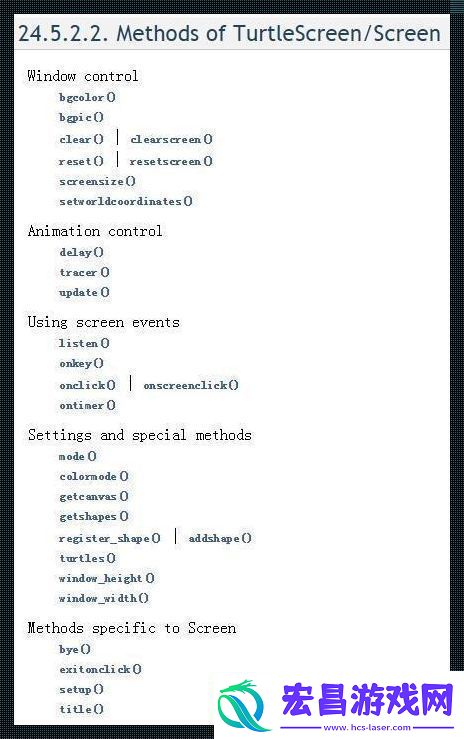Viewport: 464px width, 739px height.
Task: Open the window_height() link
Action: tap(106, 579)
